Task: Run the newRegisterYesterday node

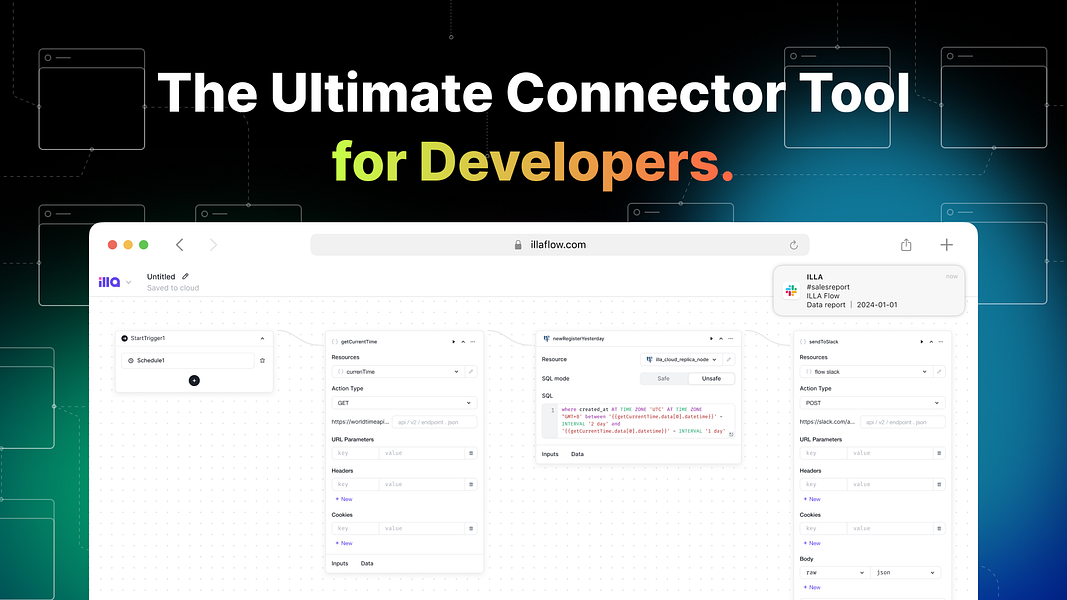Action: (x=711, y=338)
